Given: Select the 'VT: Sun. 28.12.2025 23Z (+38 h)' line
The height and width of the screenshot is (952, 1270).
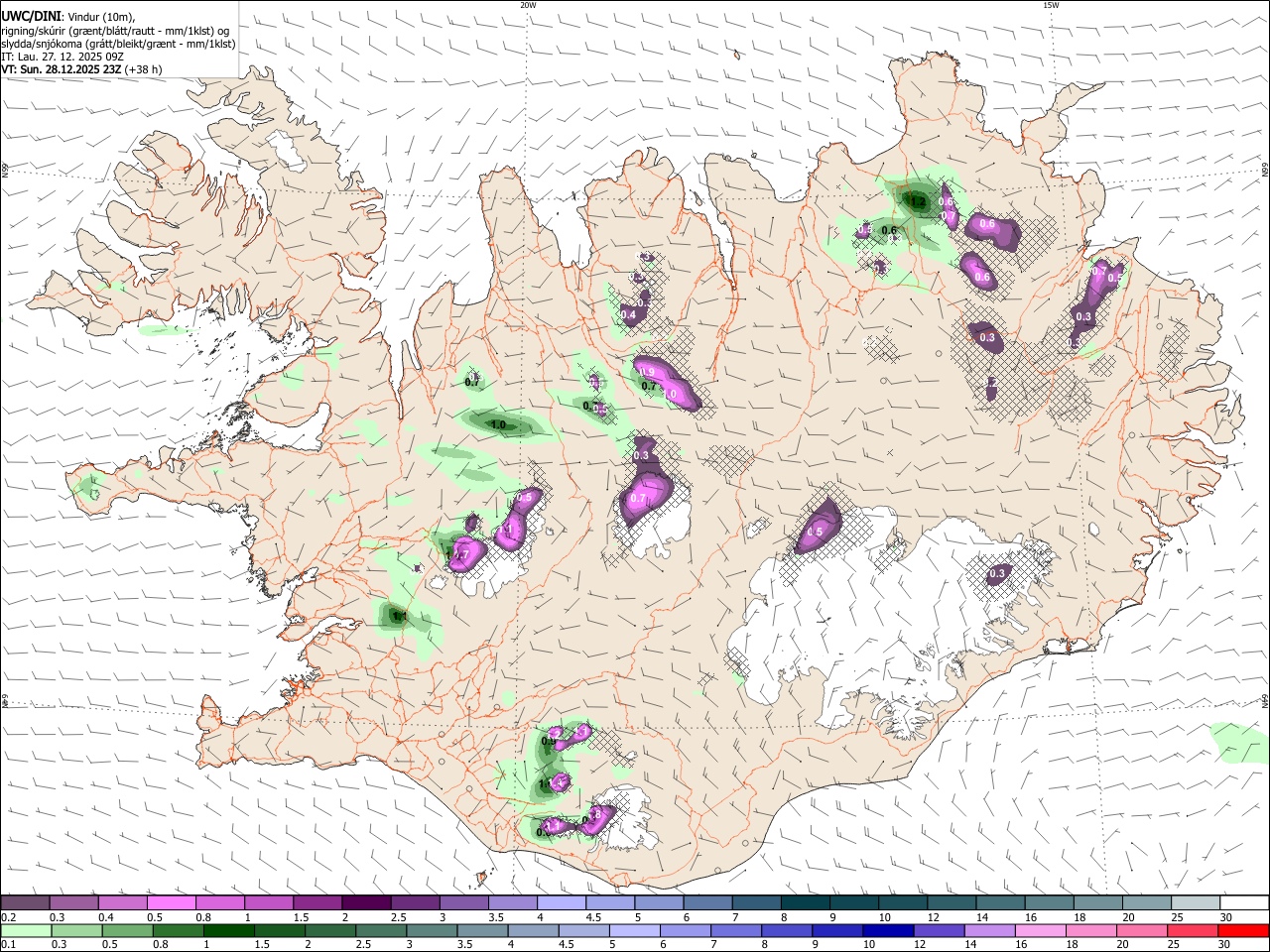Looking at the screenshot, I should [81, 69].
